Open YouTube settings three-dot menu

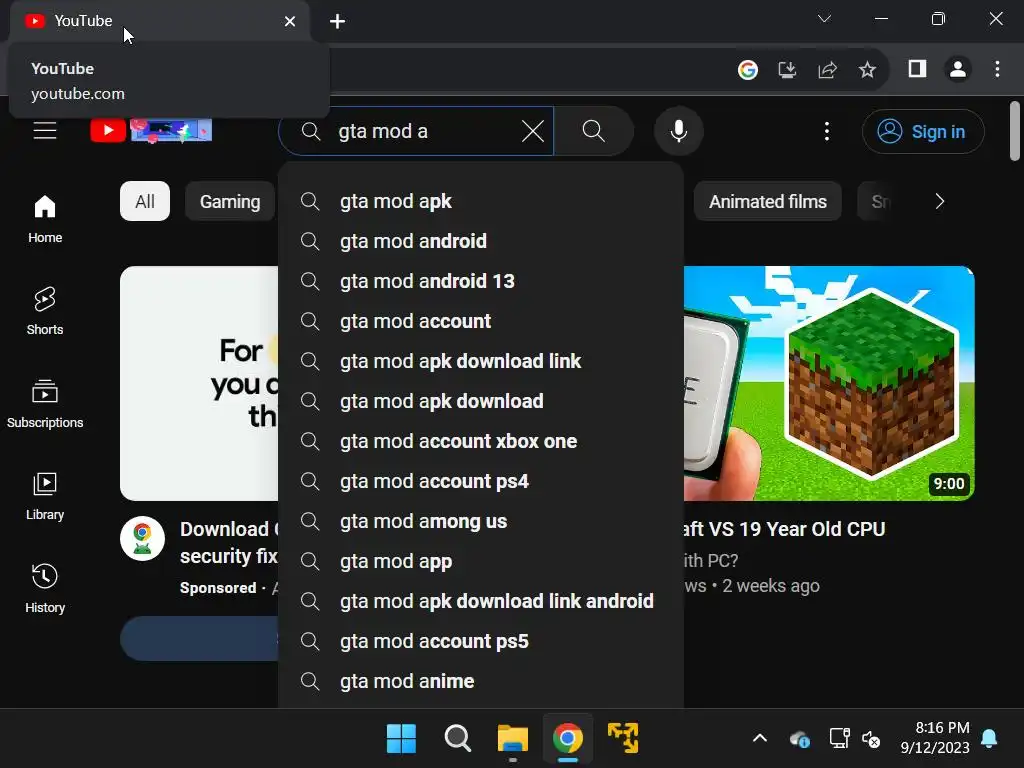(x=827, y=131)
